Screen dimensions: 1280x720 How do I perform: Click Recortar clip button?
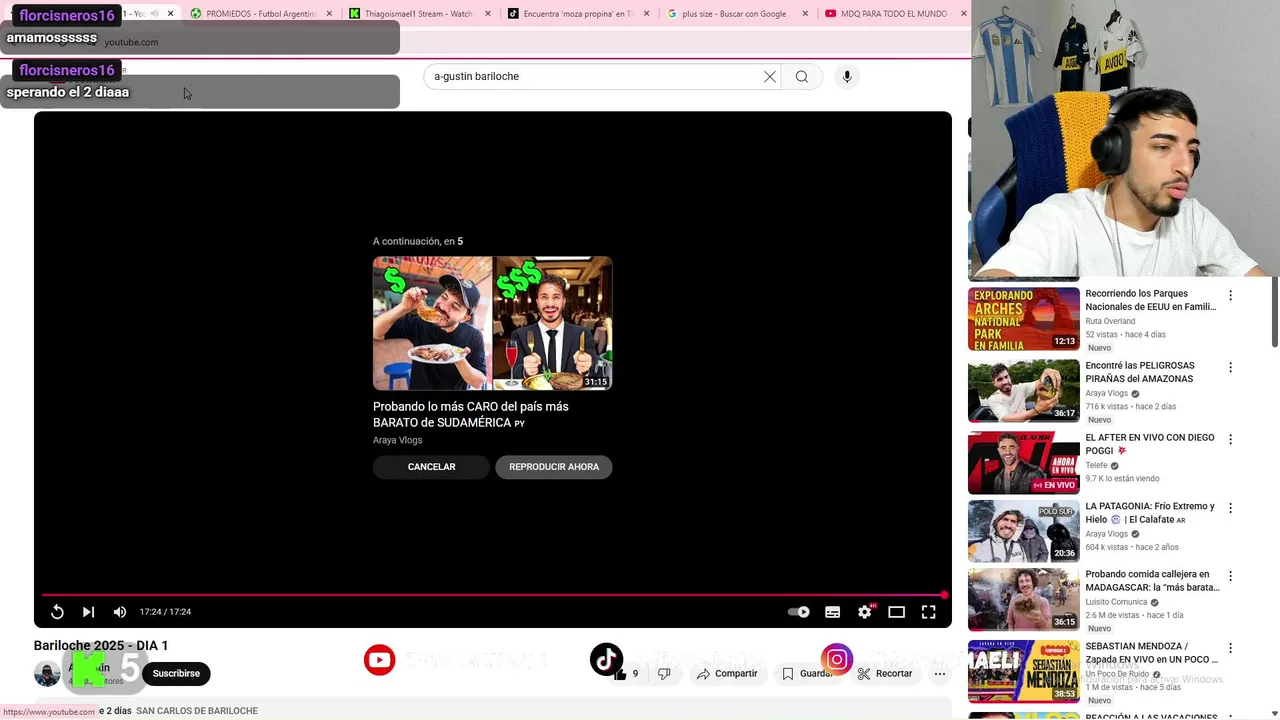coord(885,674)
